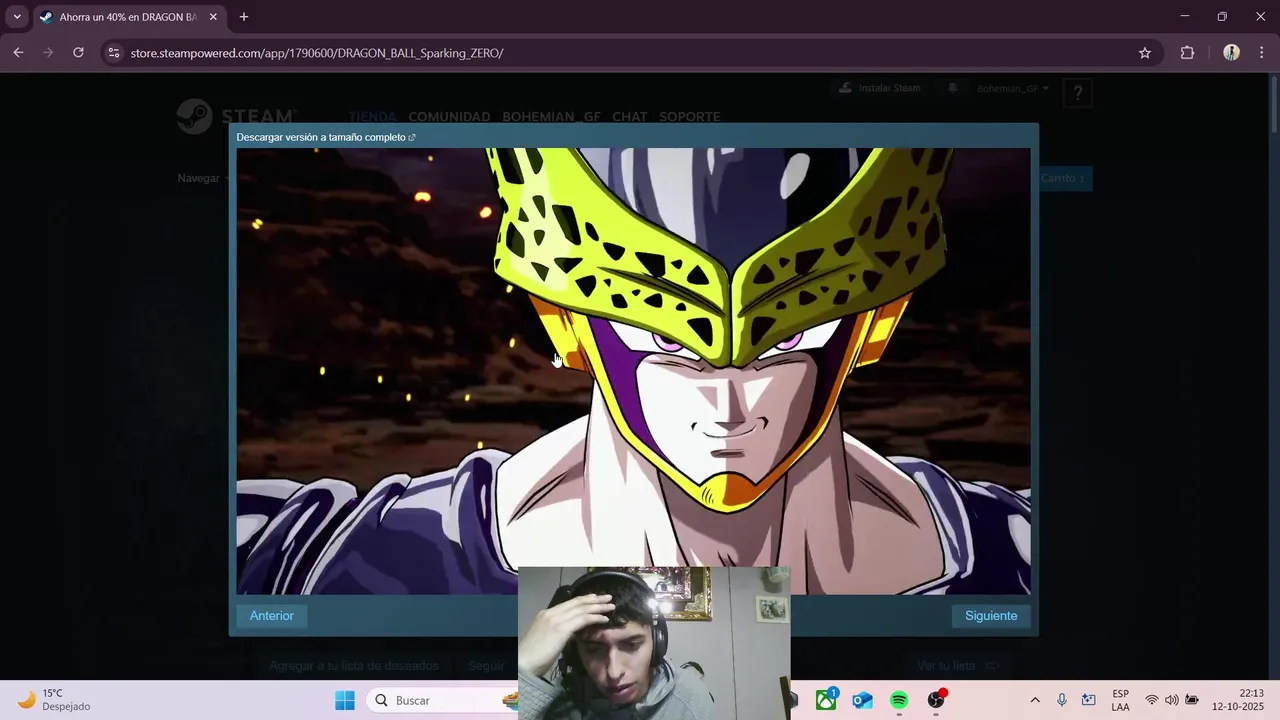Viewport: 1280px width, 720px height.
Task: Bookmark this page with the star icon
Action: [1145, 53]
